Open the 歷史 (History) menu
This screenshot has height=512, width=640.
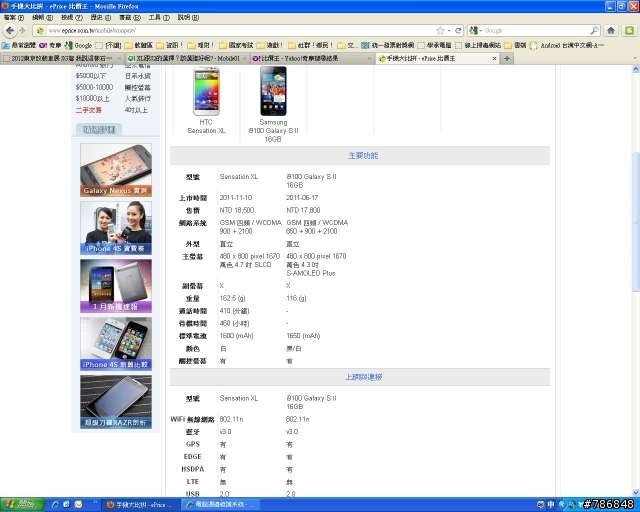100,17
